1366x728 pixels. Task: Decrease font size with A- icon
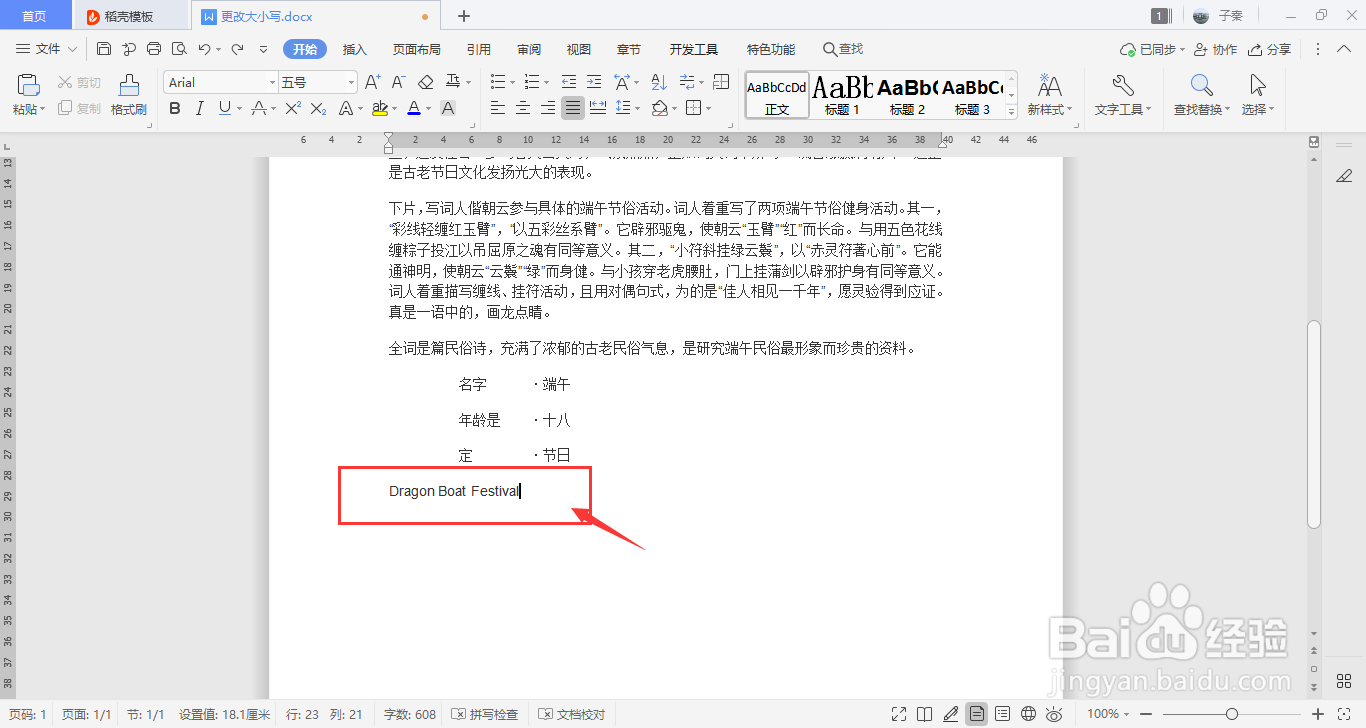[x=398, y=82]
